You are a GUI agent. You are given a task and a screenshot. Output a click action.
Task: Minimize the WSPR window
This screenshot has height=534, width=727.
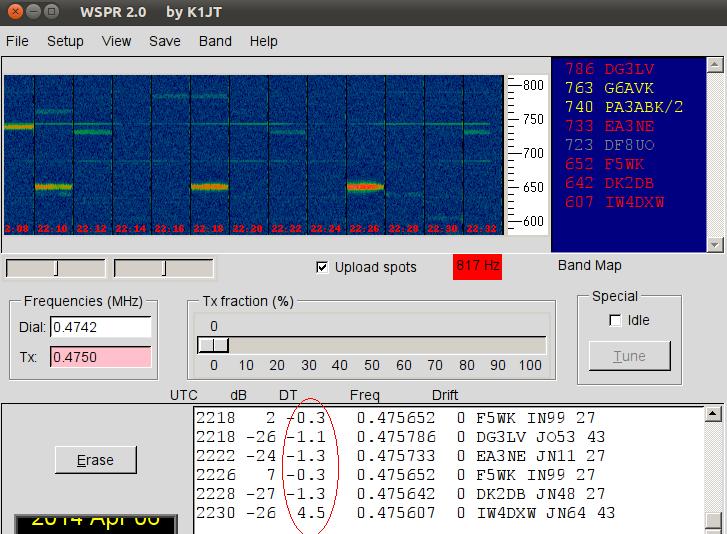tap(33, 11)
